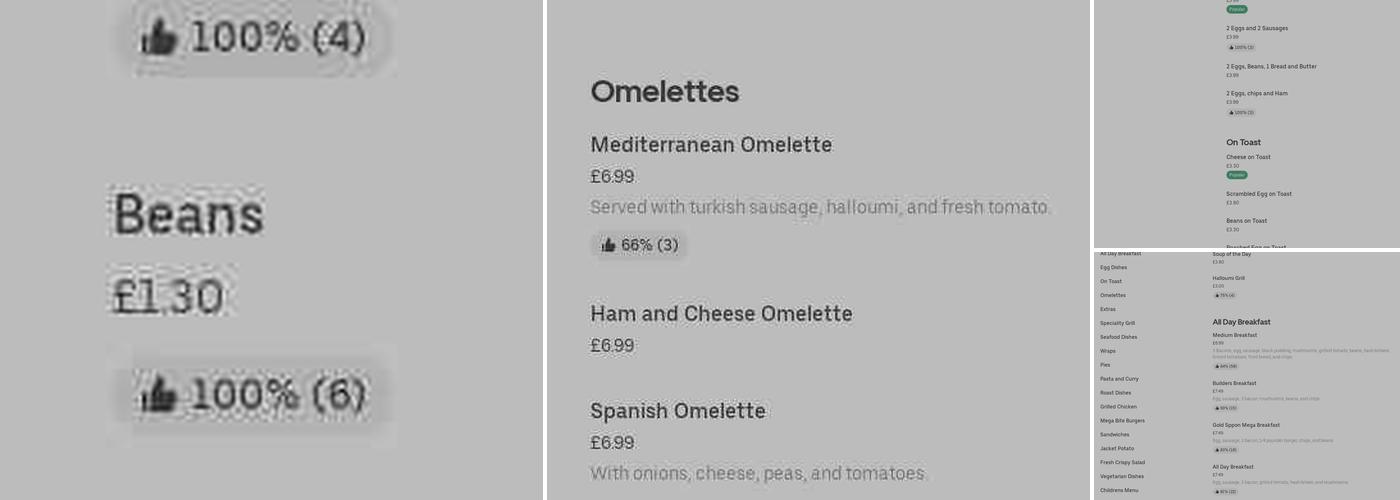The image size is (1400, 500).
Task: Click the Popular badge under Cheese on Toast
Action: coord(1237,175)
